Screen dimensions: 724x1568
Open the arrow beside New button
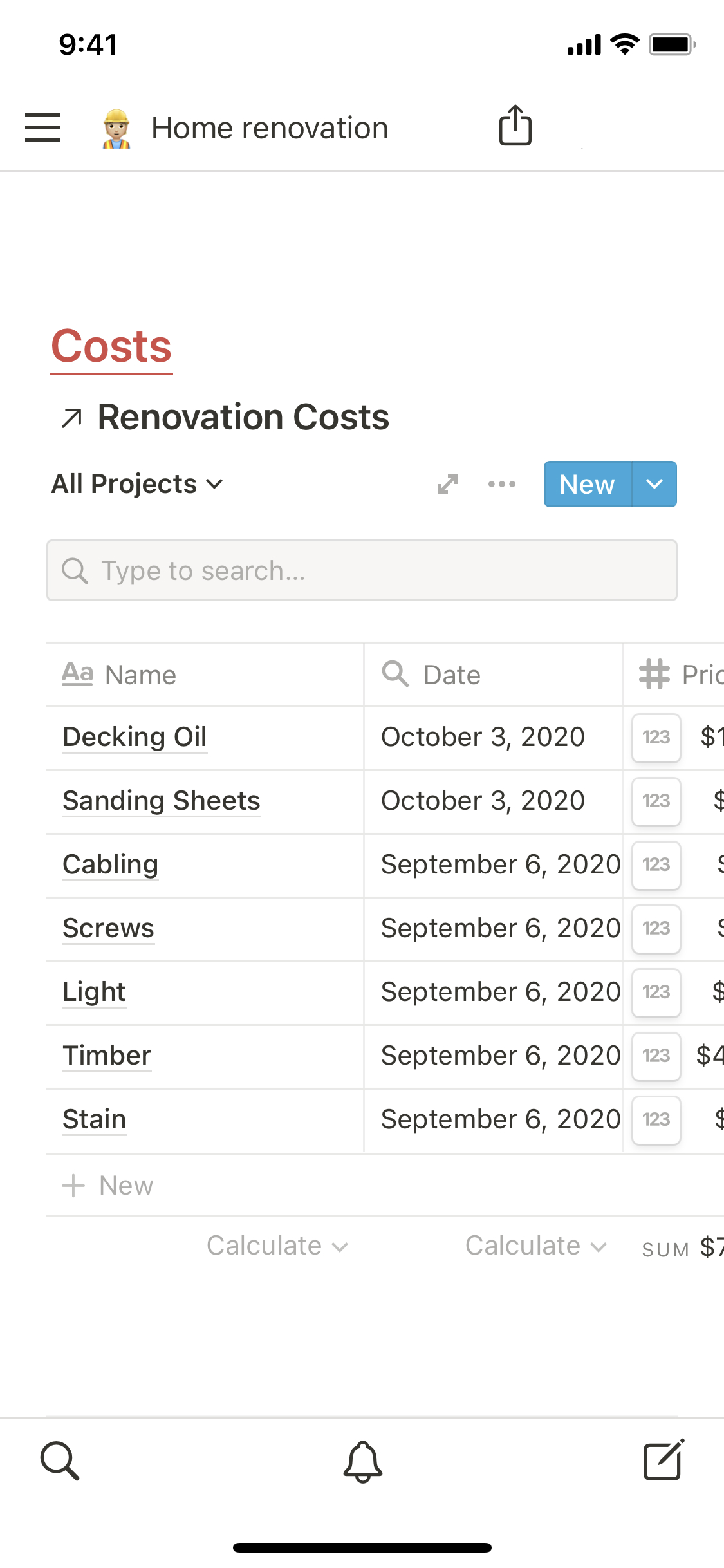(x=654, y=484)
